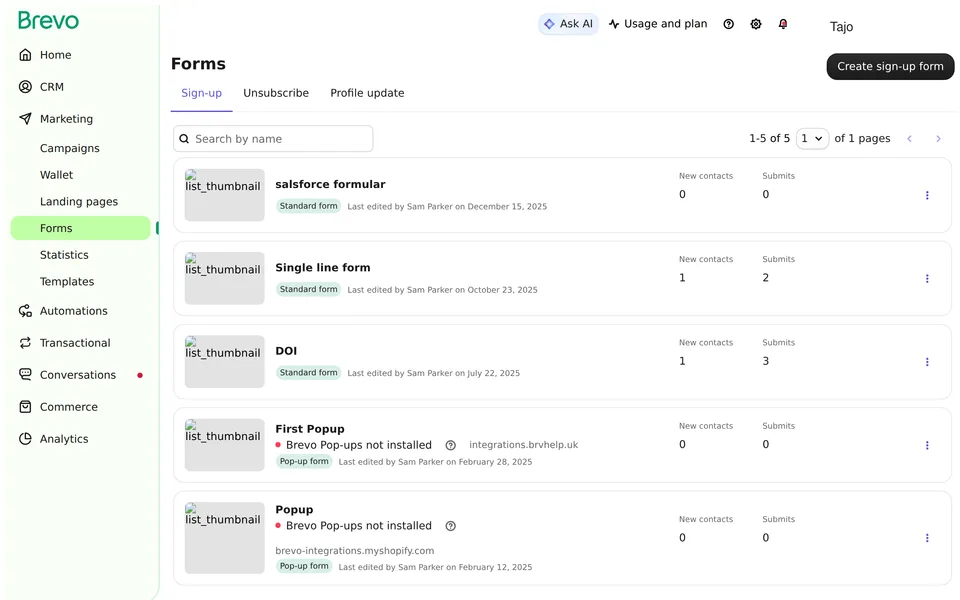The width and height of the screenshot is (960, 600).
Task: Click text edited on October 23, 2025
Action: tap(442, 290)
